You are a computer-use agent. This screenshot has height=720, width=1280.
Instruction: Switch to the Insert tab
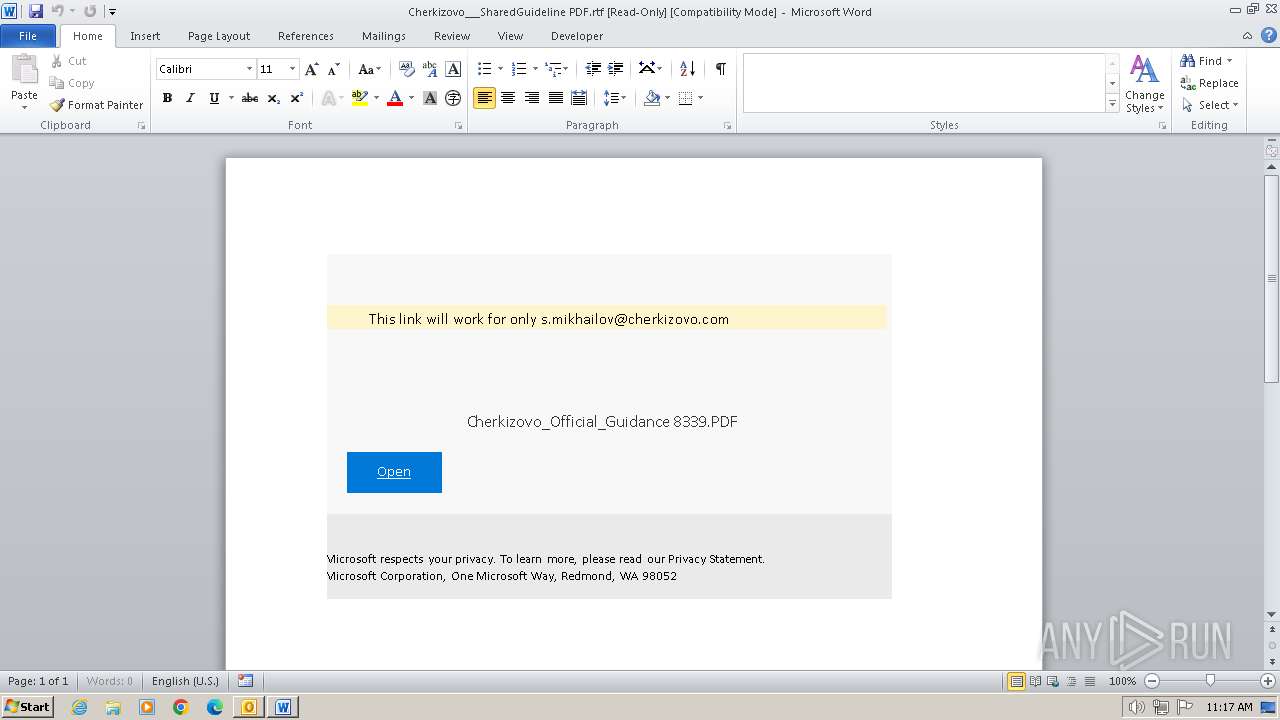click(x=145, y=36)
